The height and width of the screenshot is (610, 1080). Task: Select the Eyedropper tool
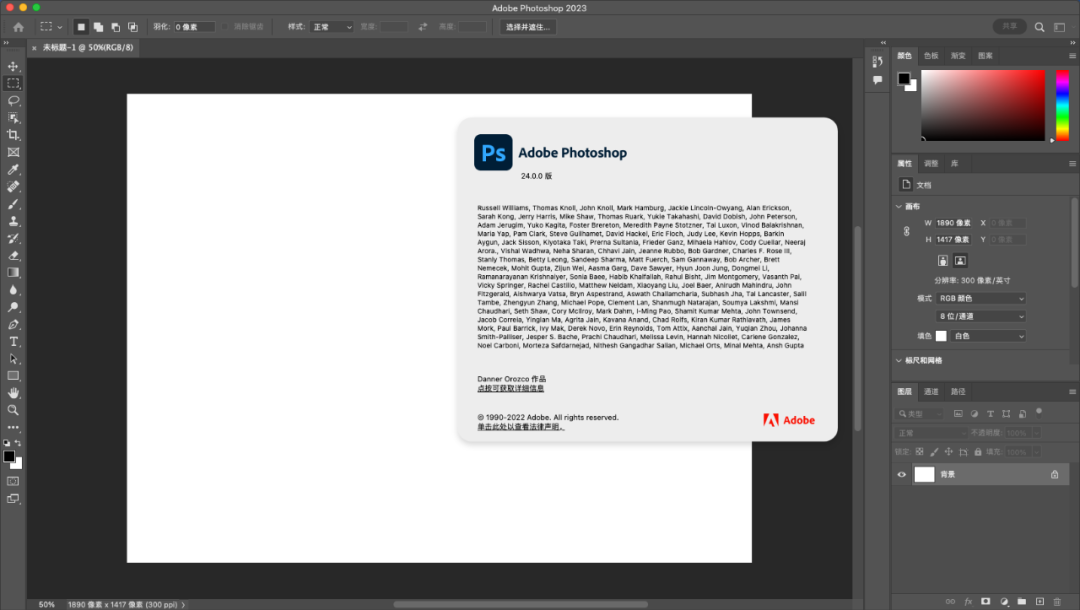(x=13, y=169)
